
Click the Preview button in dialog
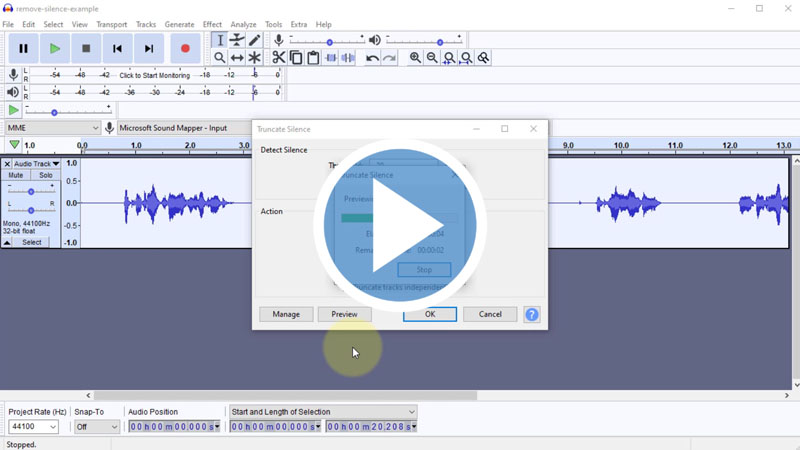point(344,314)
